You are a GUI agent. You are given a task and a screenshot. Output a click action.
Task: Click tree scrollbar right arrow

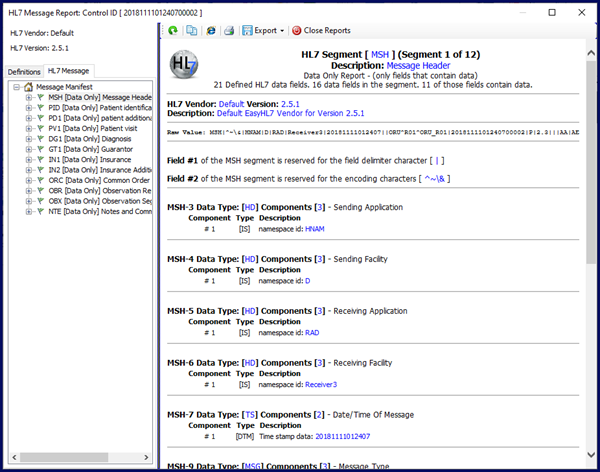(146, 457)
